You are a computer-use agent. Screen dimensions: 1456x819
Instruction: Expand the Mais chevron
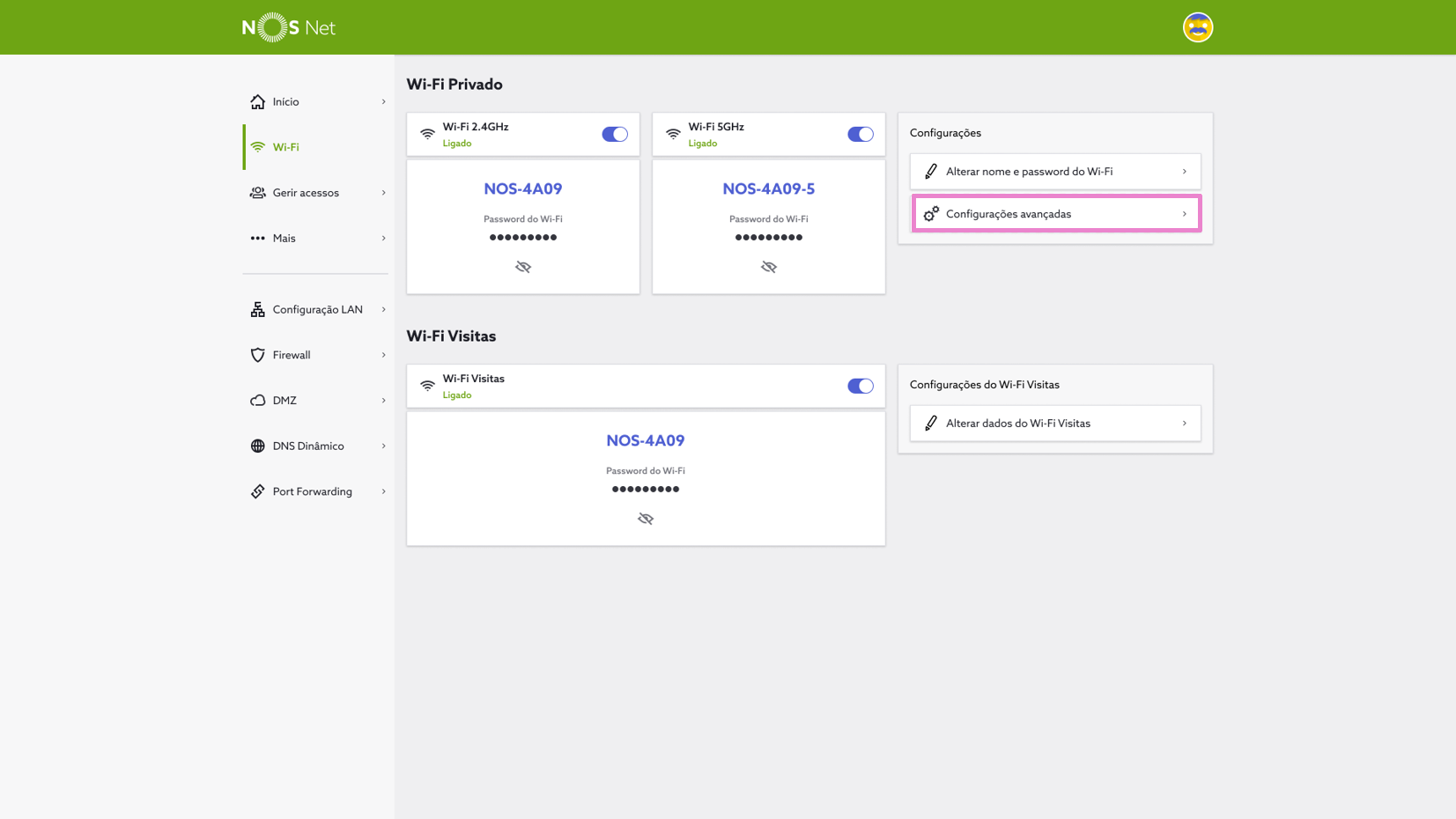click(x=383, y=239)
